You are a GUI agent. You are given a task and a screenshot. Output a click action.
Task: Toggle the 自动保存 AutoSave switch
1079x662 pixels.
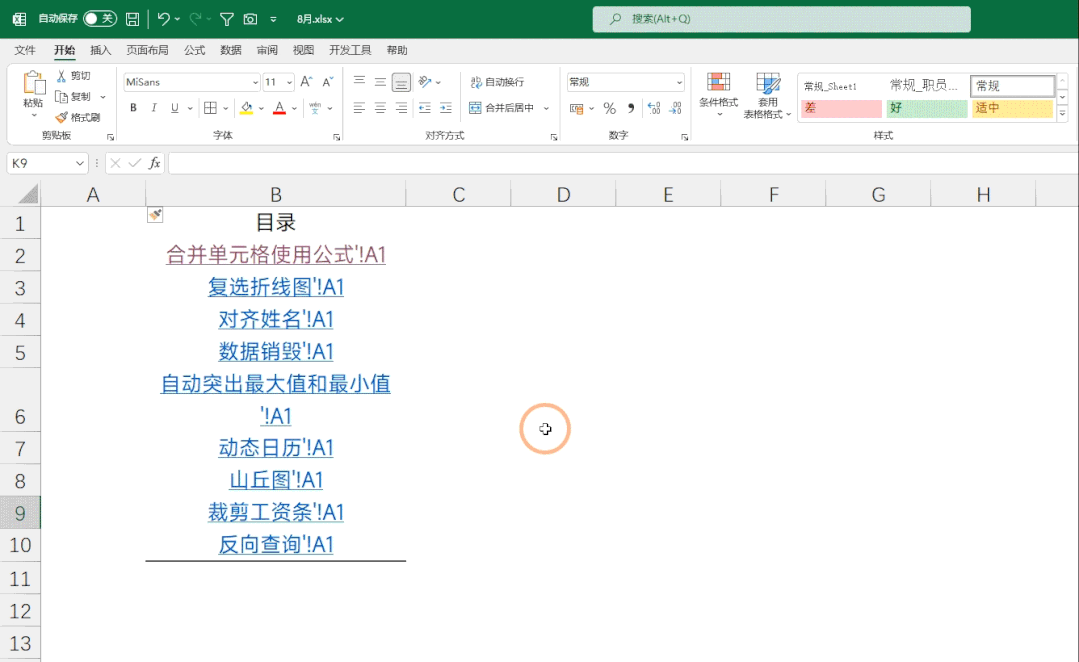[x=99, y=19]
